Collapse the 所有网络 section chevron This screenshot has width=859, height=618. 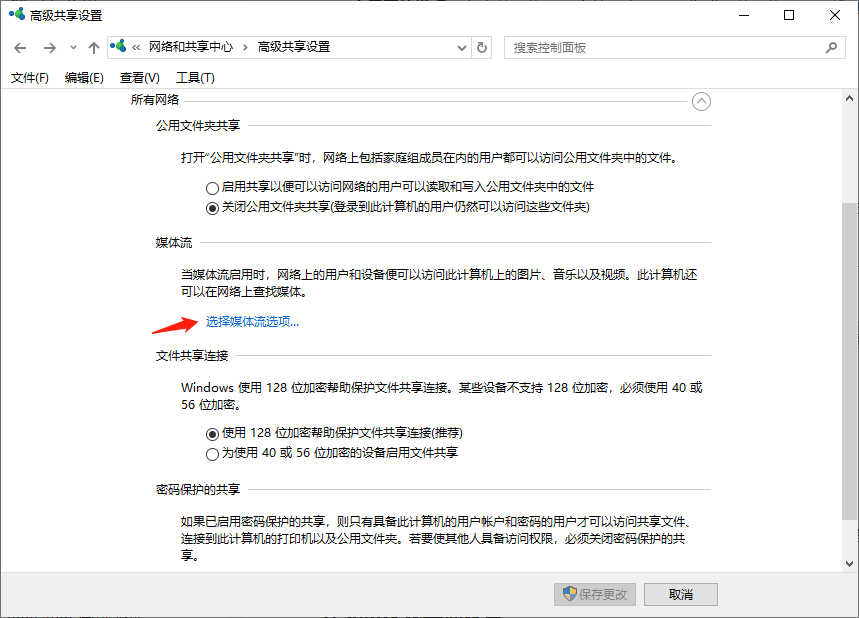coord(701,101)
